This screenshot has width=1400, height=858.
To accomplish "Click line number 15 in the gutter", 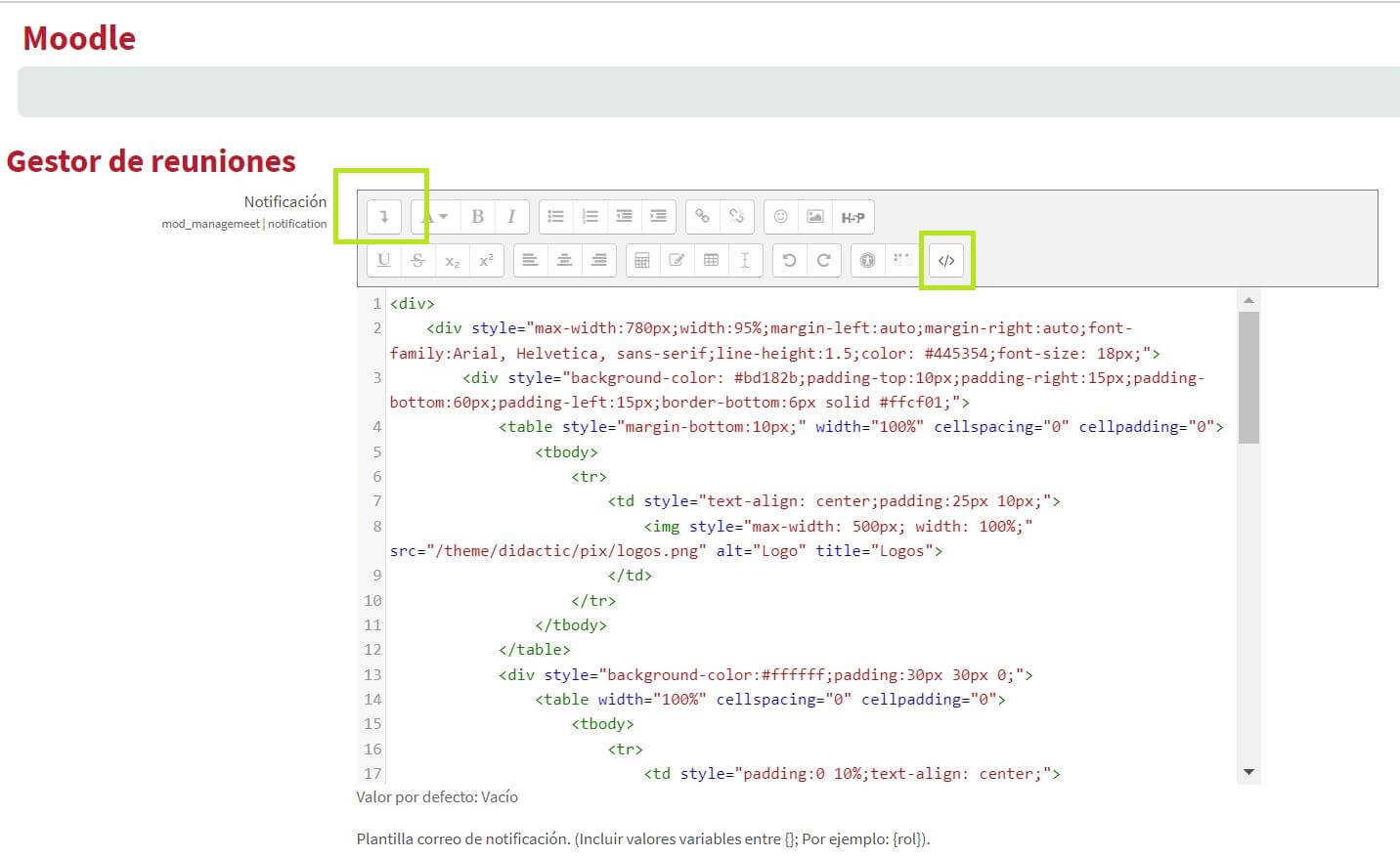I will pos(372,724).
